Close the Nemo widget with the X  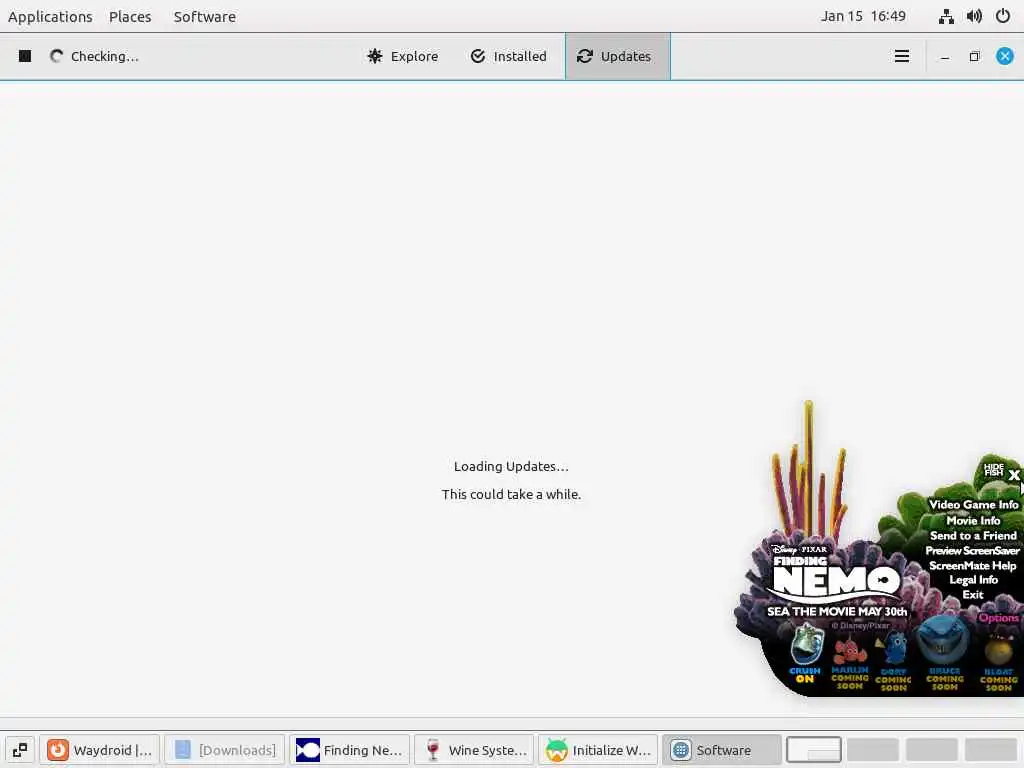1014,475
